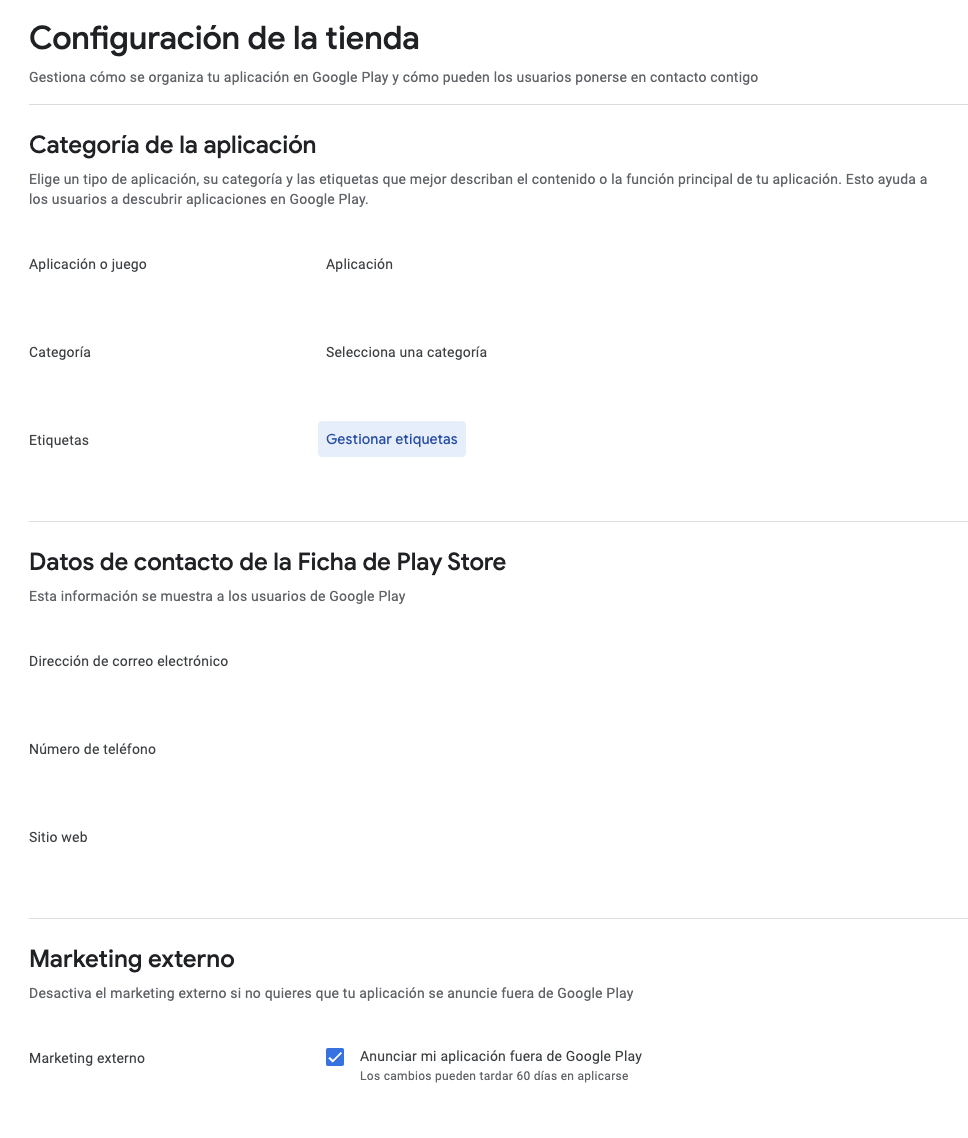968x1138 pixels.
Task: Click the Marketing externo section heading
Action: [131, 959]
